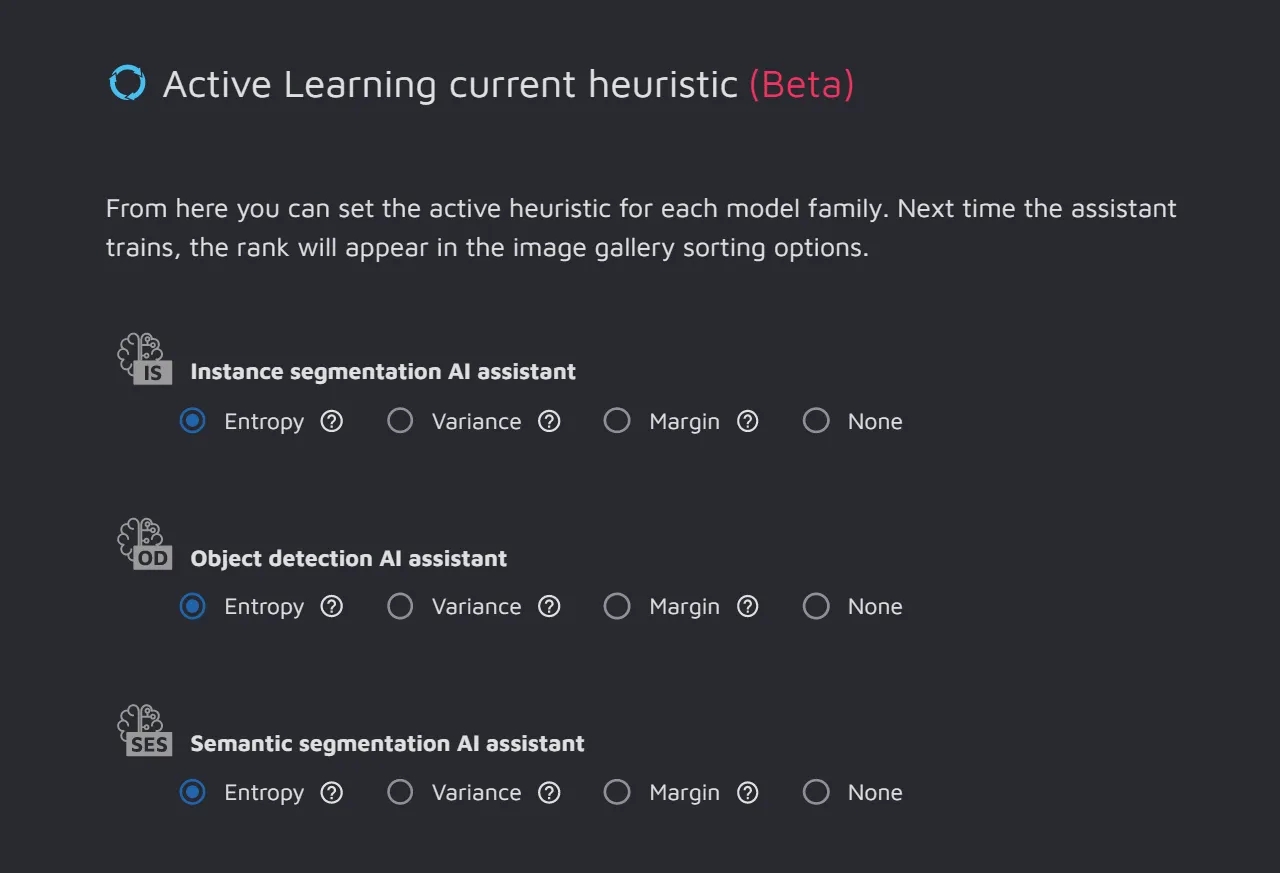Click the Active Learning circular arrows icon
Screen dimensions: 1280x873
pyautogui.click(x=127, y=83)
